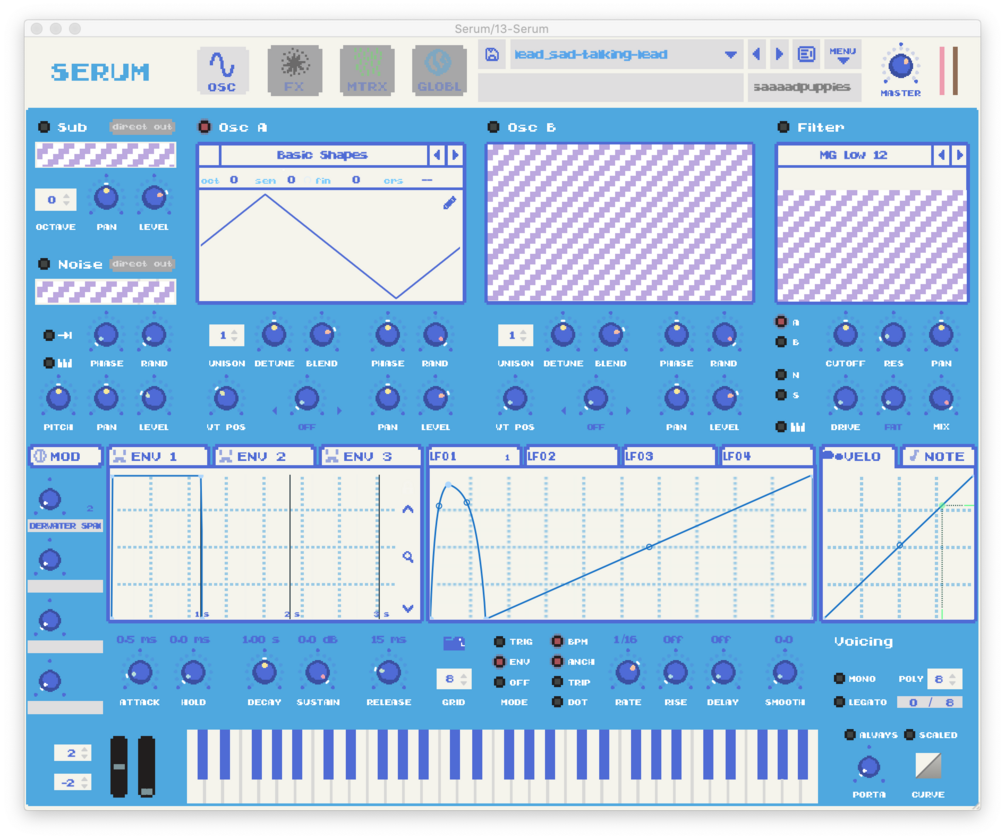Click the save preset disk icon
Viewport: 1005px width, 839px height.
tap(492, 54)
